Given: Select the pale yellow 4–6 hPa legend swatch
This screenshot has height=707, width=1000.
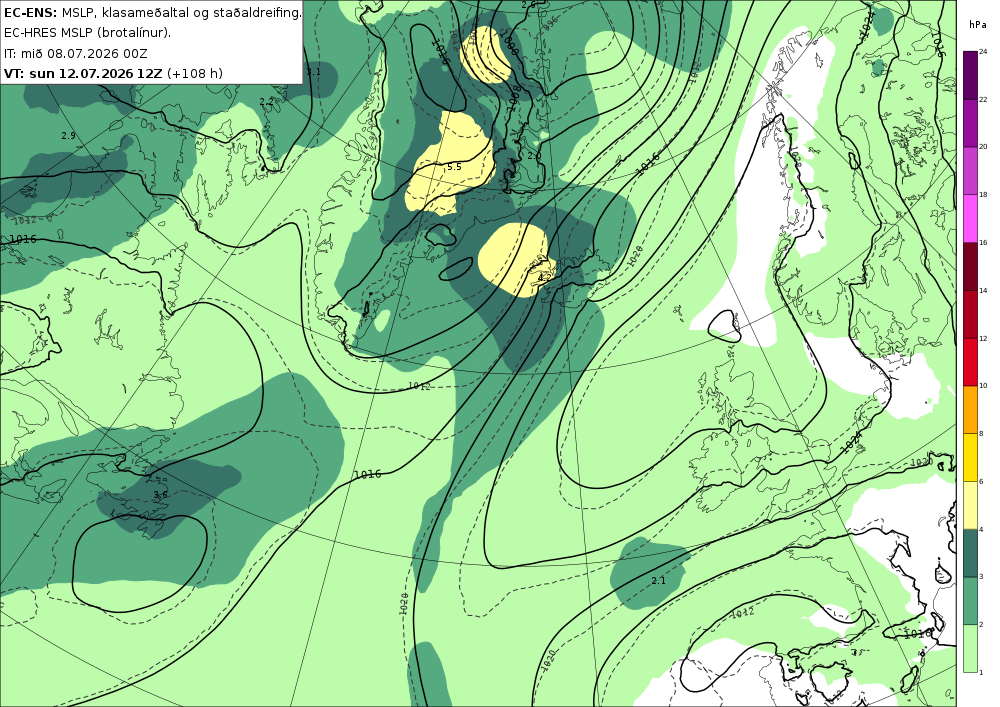Looking at the screenshot, I should click(970, 505).
